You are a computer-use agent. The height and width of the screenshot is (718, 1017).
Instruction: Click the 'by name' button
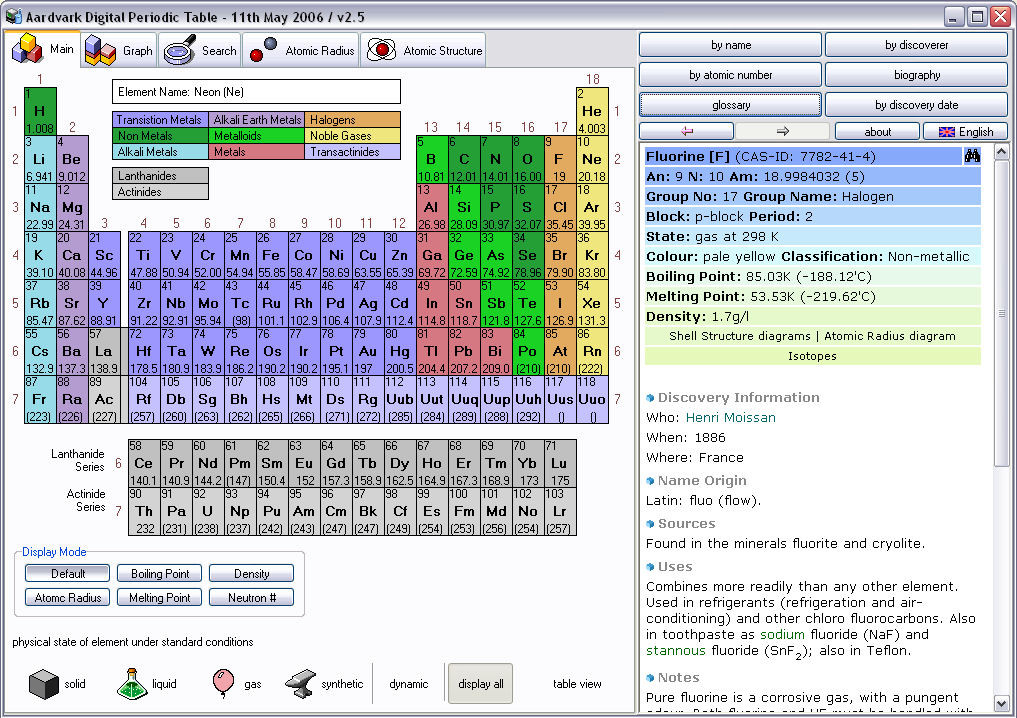pos(730,45)
